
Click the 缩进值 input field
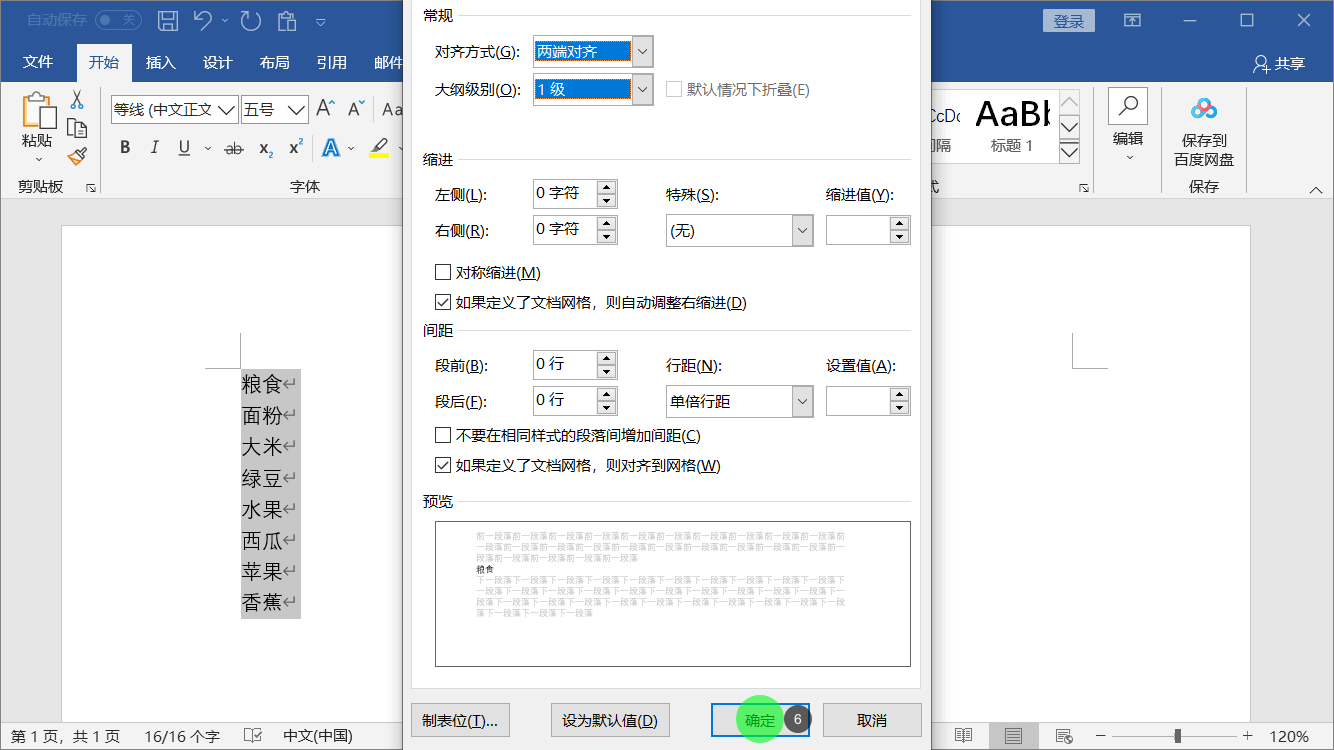[x=858, y=230]
